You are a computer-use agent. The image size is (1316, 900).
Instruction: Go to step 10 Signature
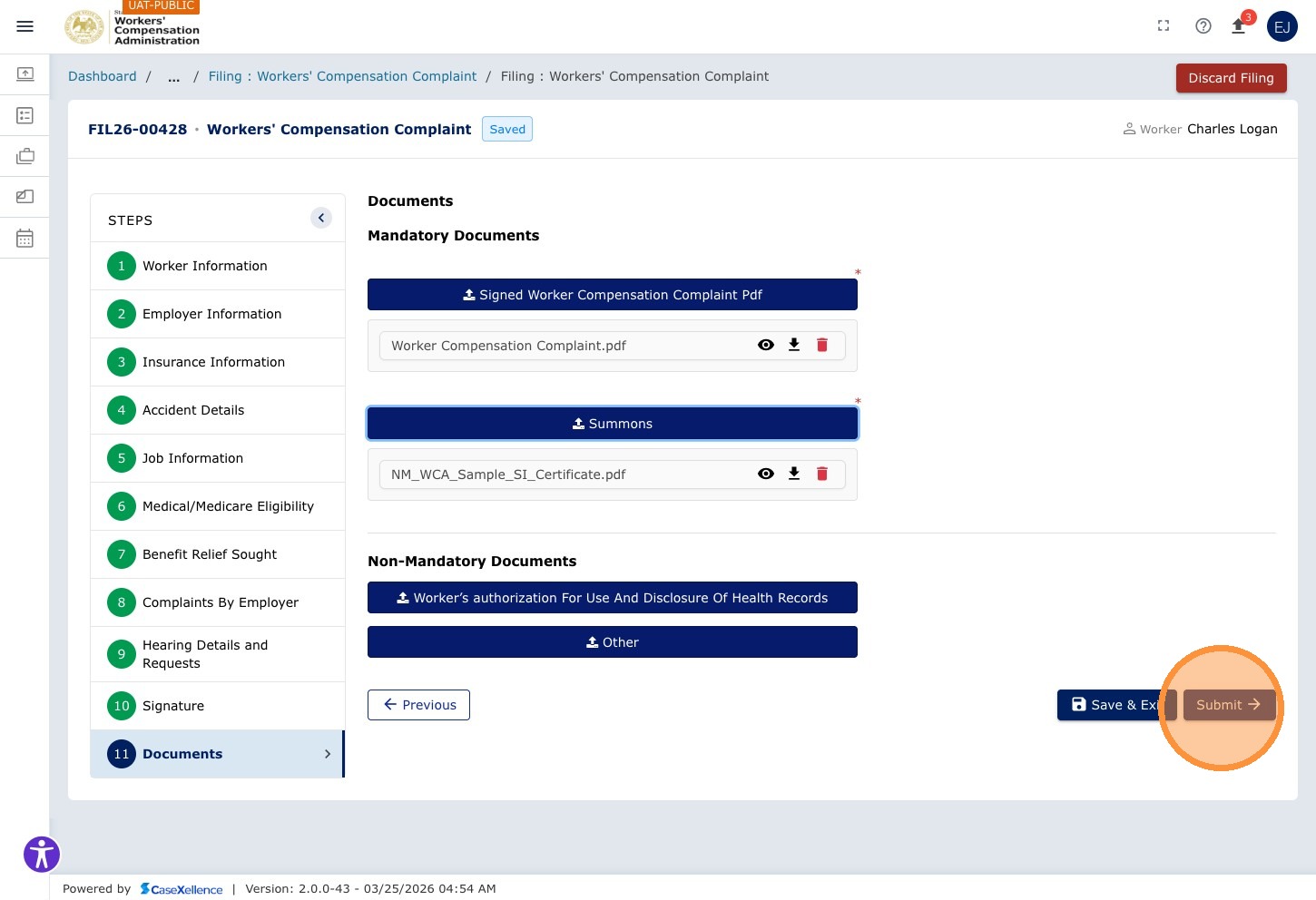coord(218,706)
